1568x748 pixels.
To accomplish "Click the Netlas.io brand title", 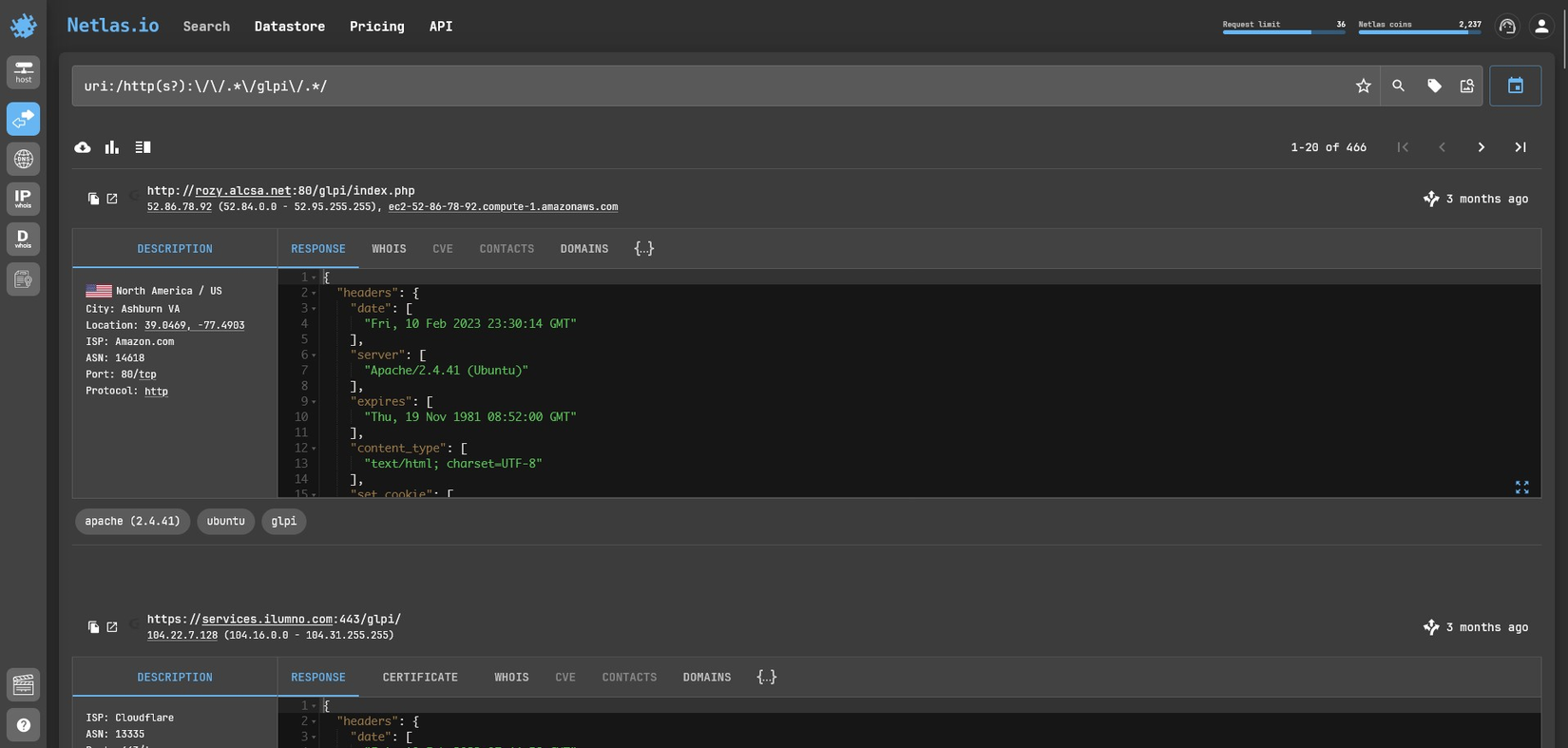I will coord(113,26).
